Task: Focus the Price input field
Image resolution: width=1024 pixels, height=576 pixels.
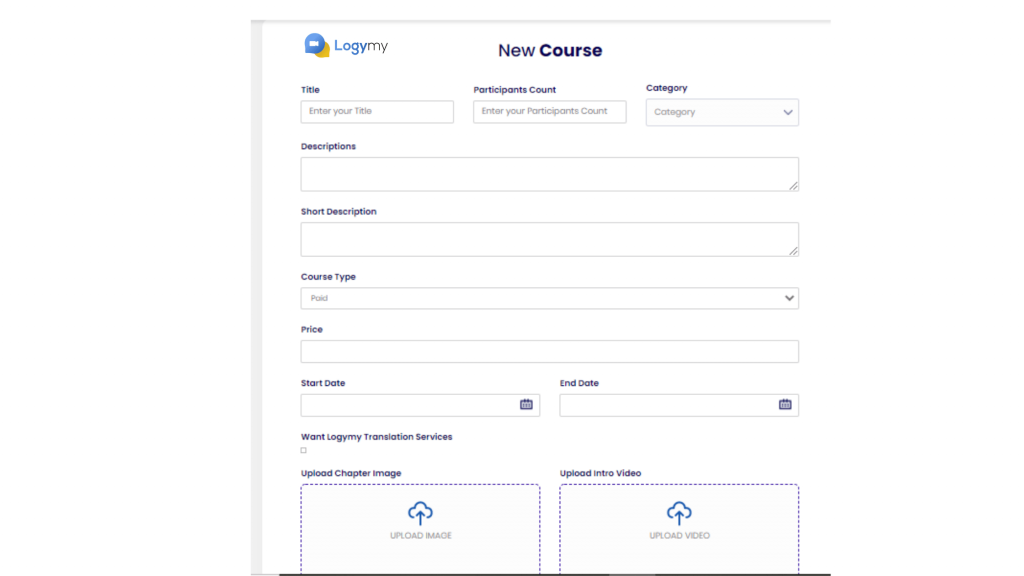Action: point(550,351)
